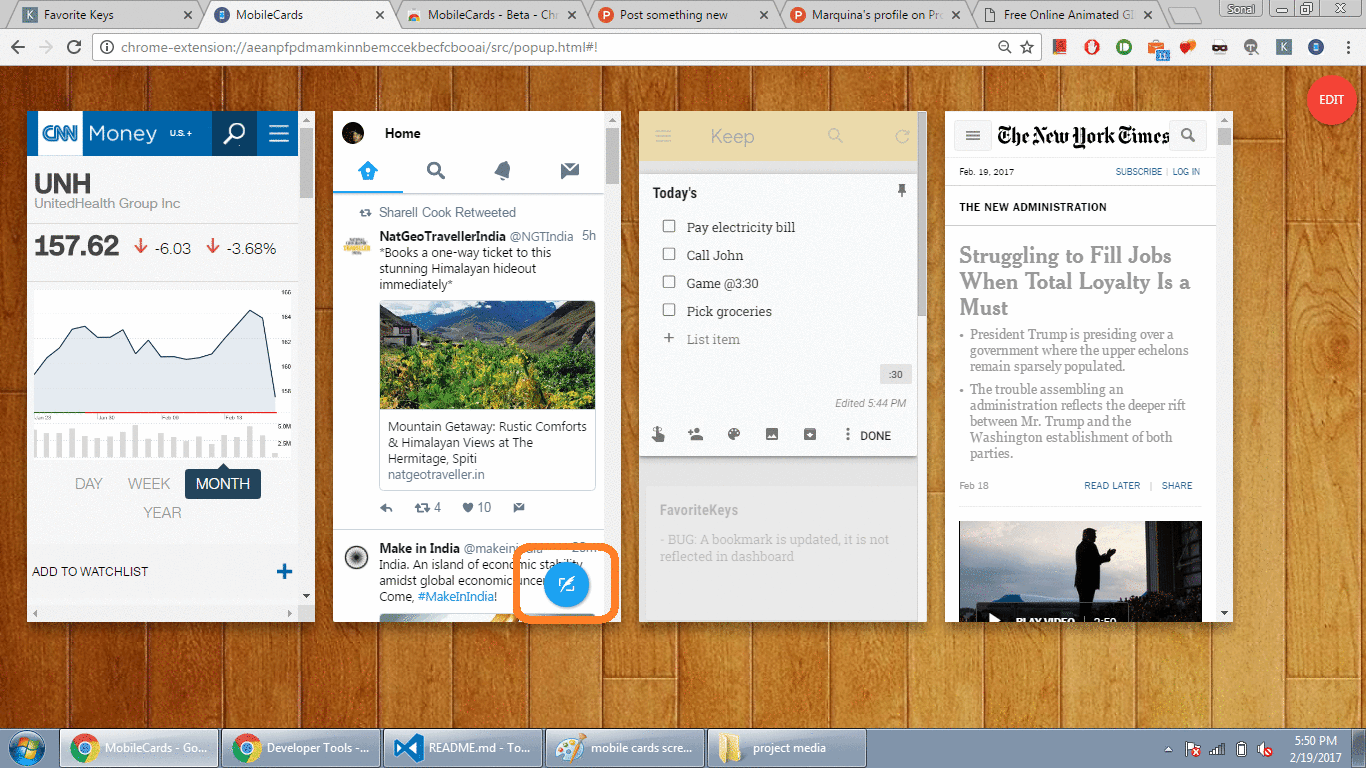Click the K Favorite Keys extension icon
Screen dimensions: 1366x768
[1285, 46]
